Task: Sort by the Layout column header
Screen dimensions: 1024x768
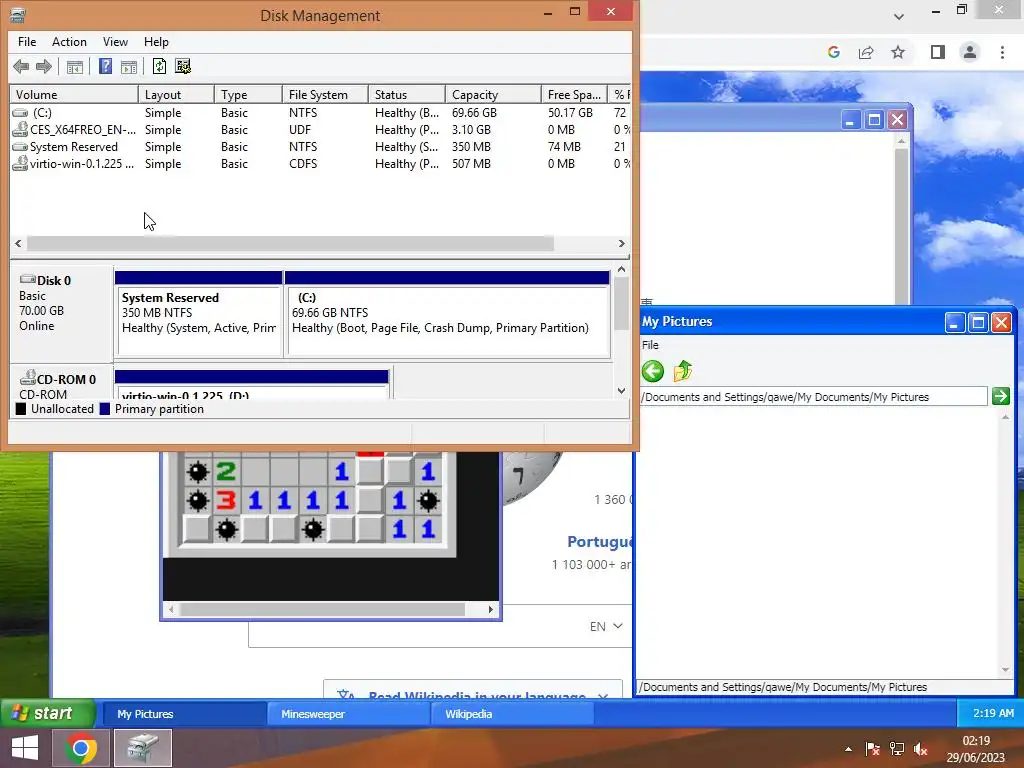Action: pos(176,95)
